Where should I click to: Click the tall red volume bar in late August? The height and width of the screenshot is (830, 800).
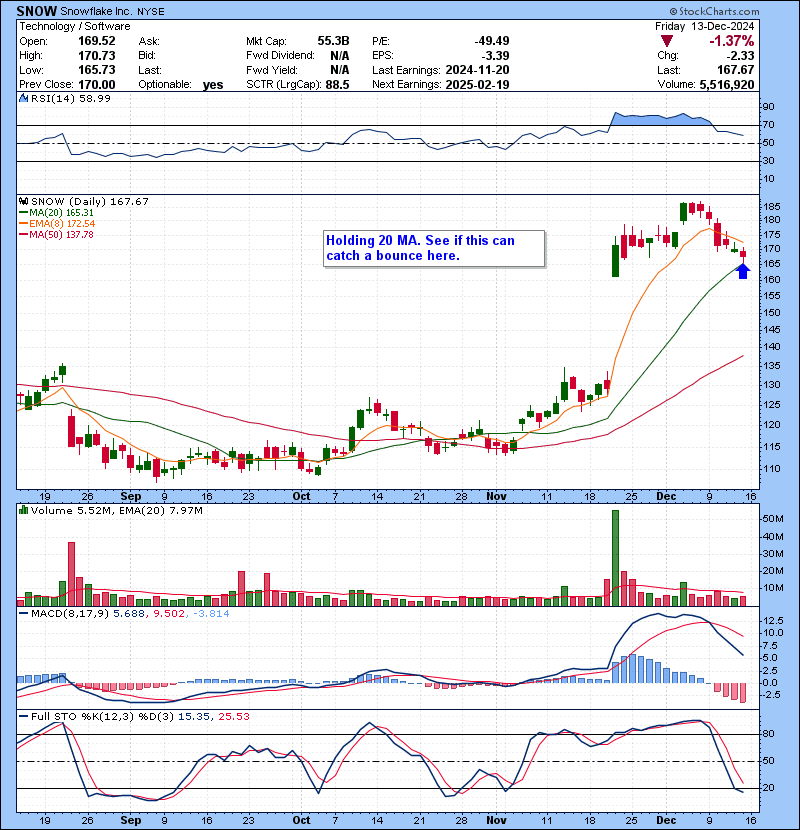(71, 574)
